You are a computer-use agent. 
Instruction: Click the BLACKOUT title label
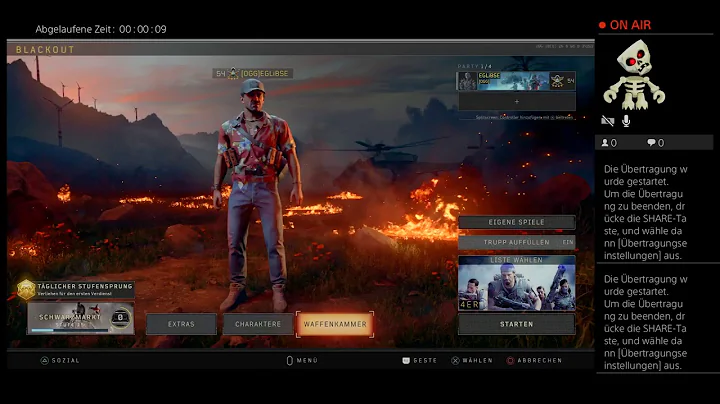tap(45, 50)
